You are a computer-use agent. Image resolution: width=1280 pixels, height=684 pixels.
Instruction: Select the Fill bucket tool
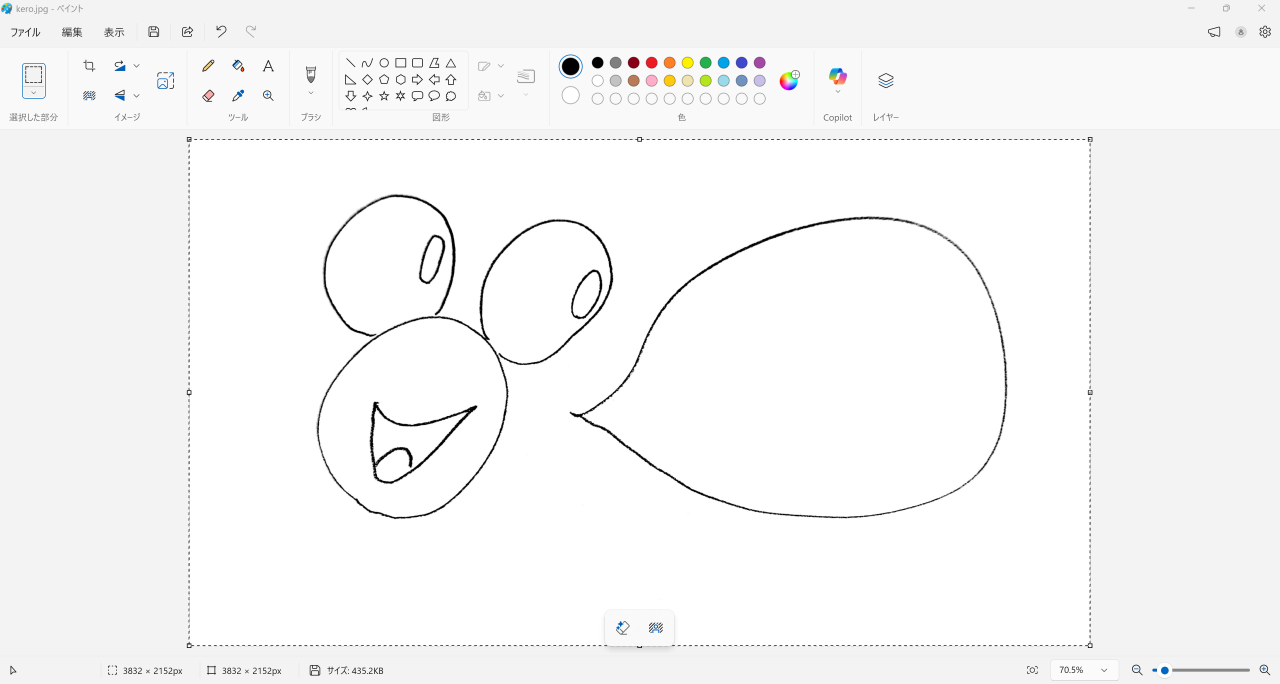click(238, 66)
